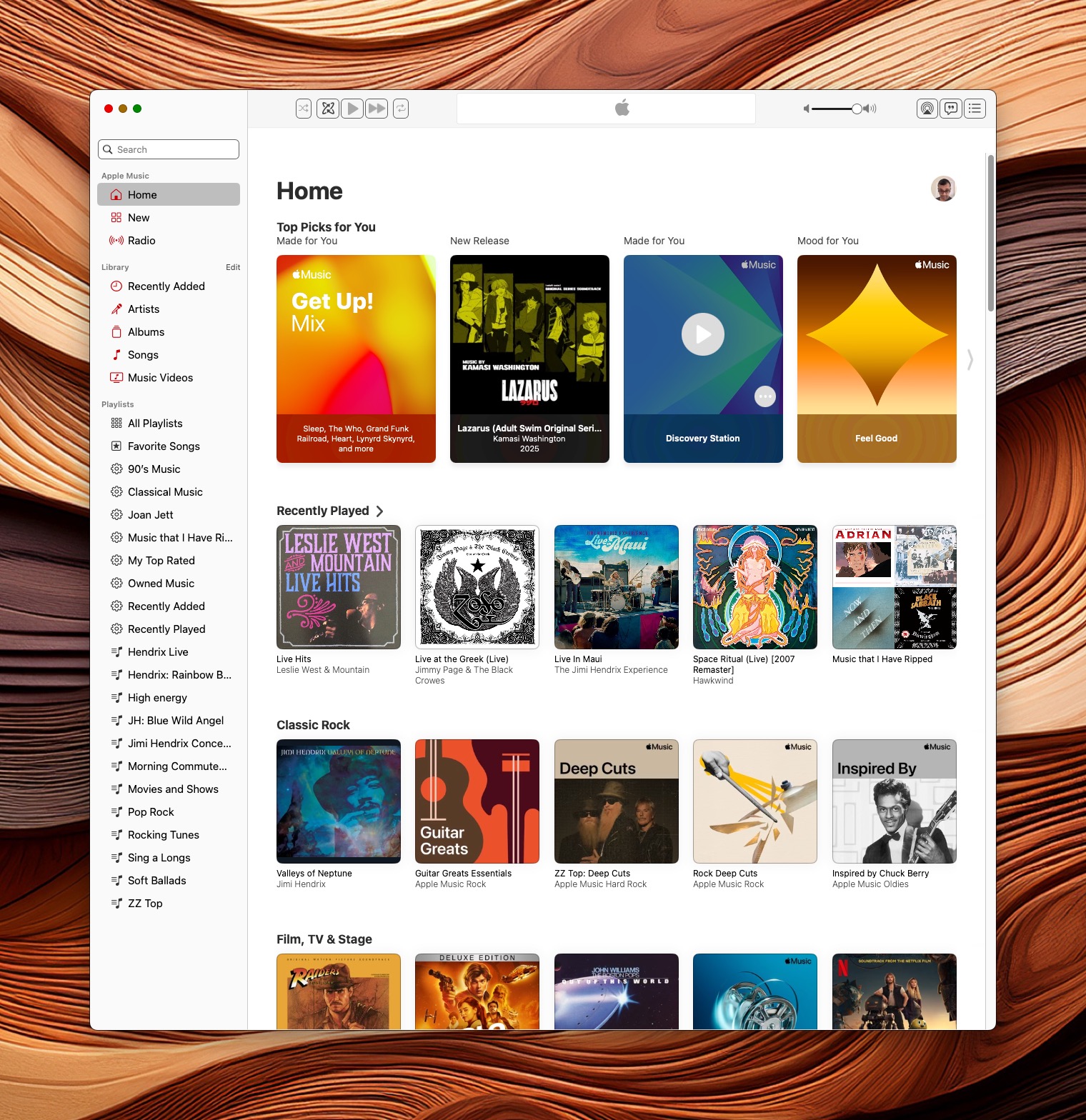Play the Discovery Station
The image size is (1086, 1120).
click(703, 334)
